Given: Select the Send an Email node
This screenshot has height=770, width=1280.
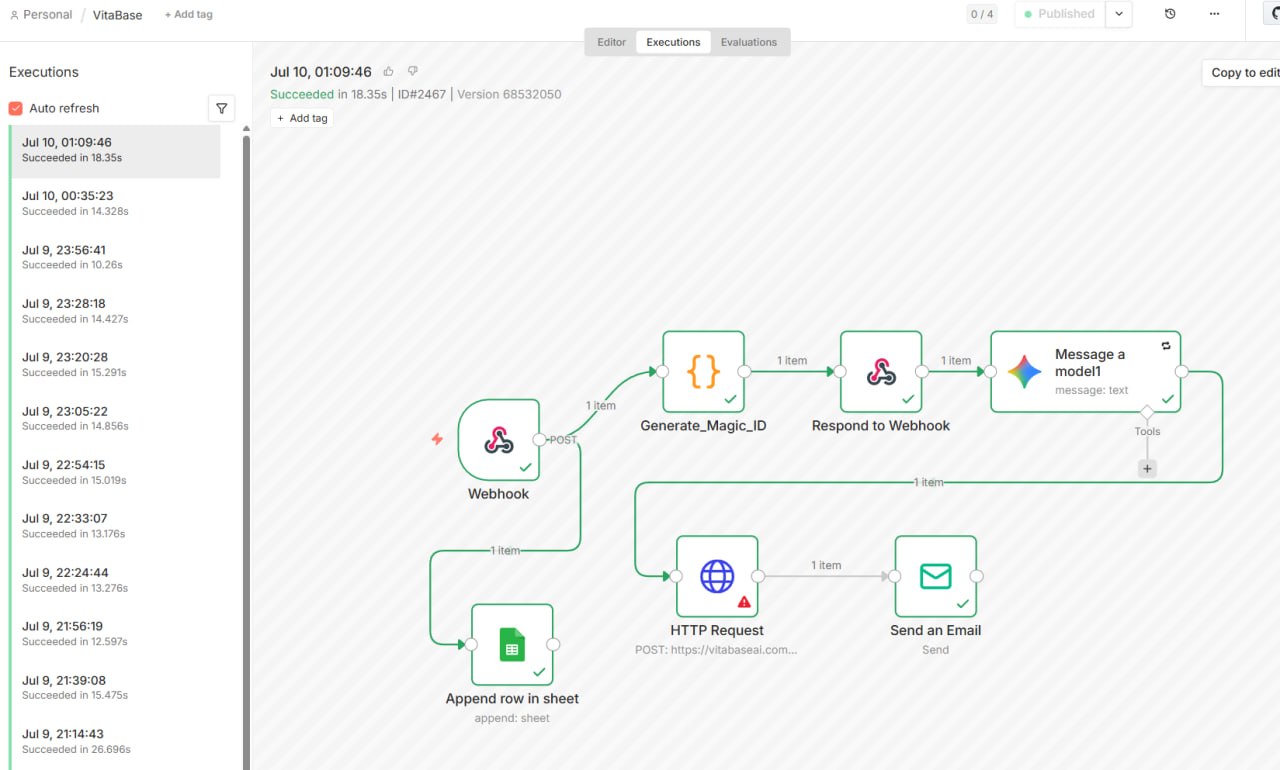Looking at the screenshot, I should (936, 576).
